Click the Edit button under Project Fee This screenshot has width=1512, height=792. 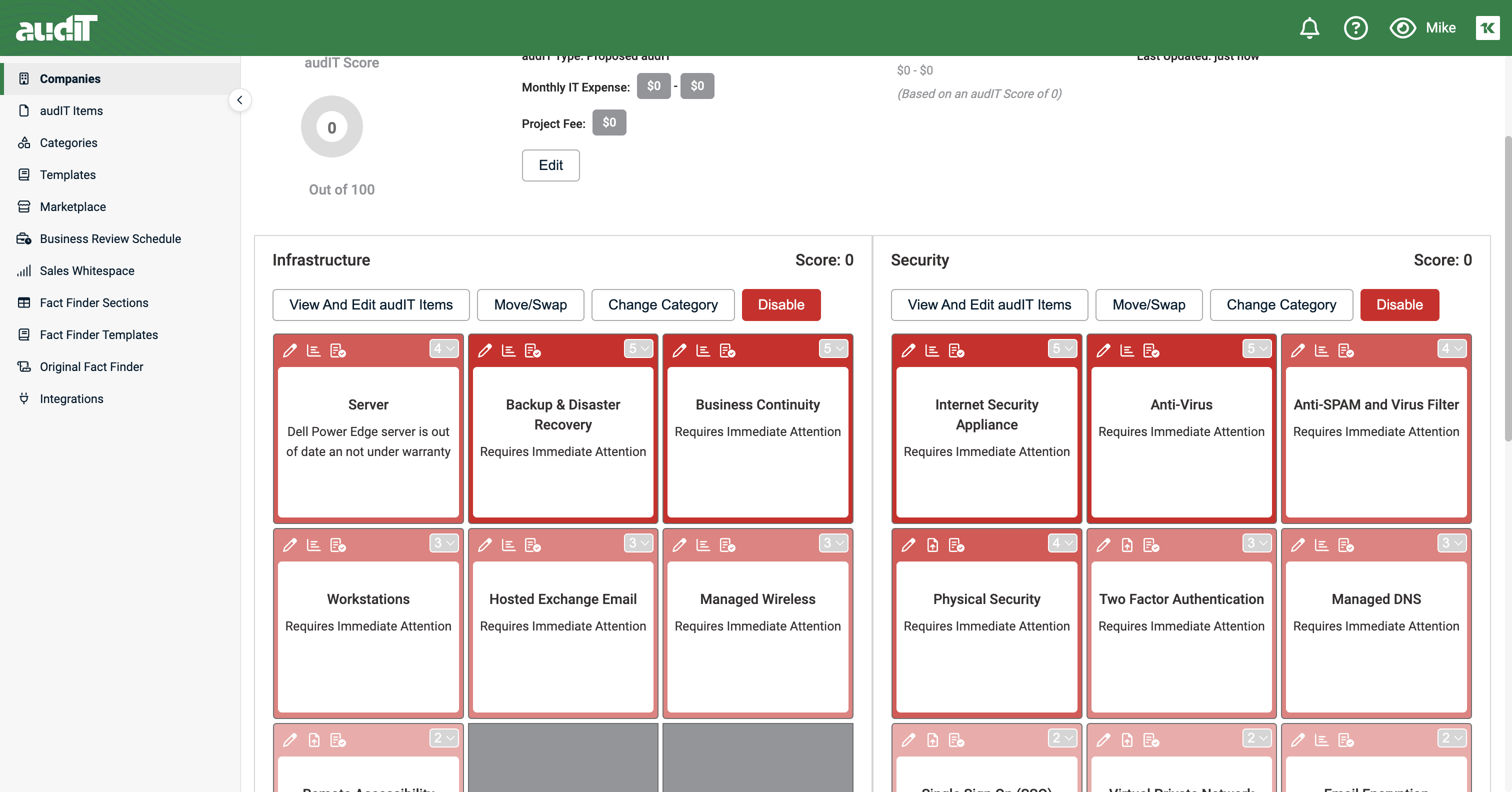point(550,165)
